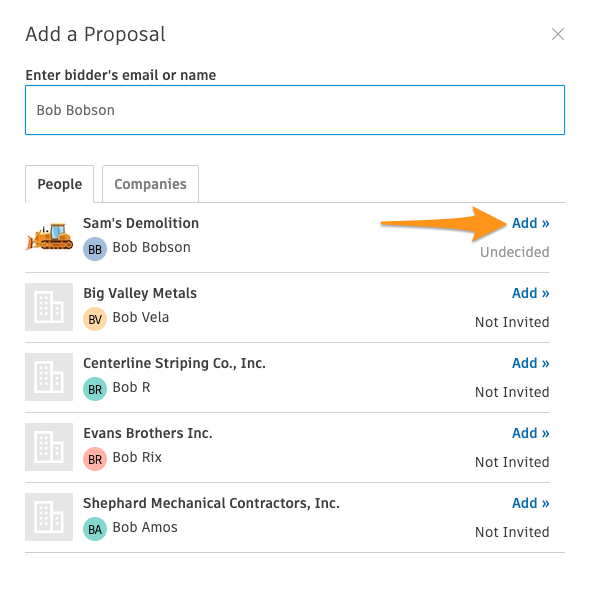
Task: Click the Evans Brothers building placeholder icon
Action: [x=49, y=447]
